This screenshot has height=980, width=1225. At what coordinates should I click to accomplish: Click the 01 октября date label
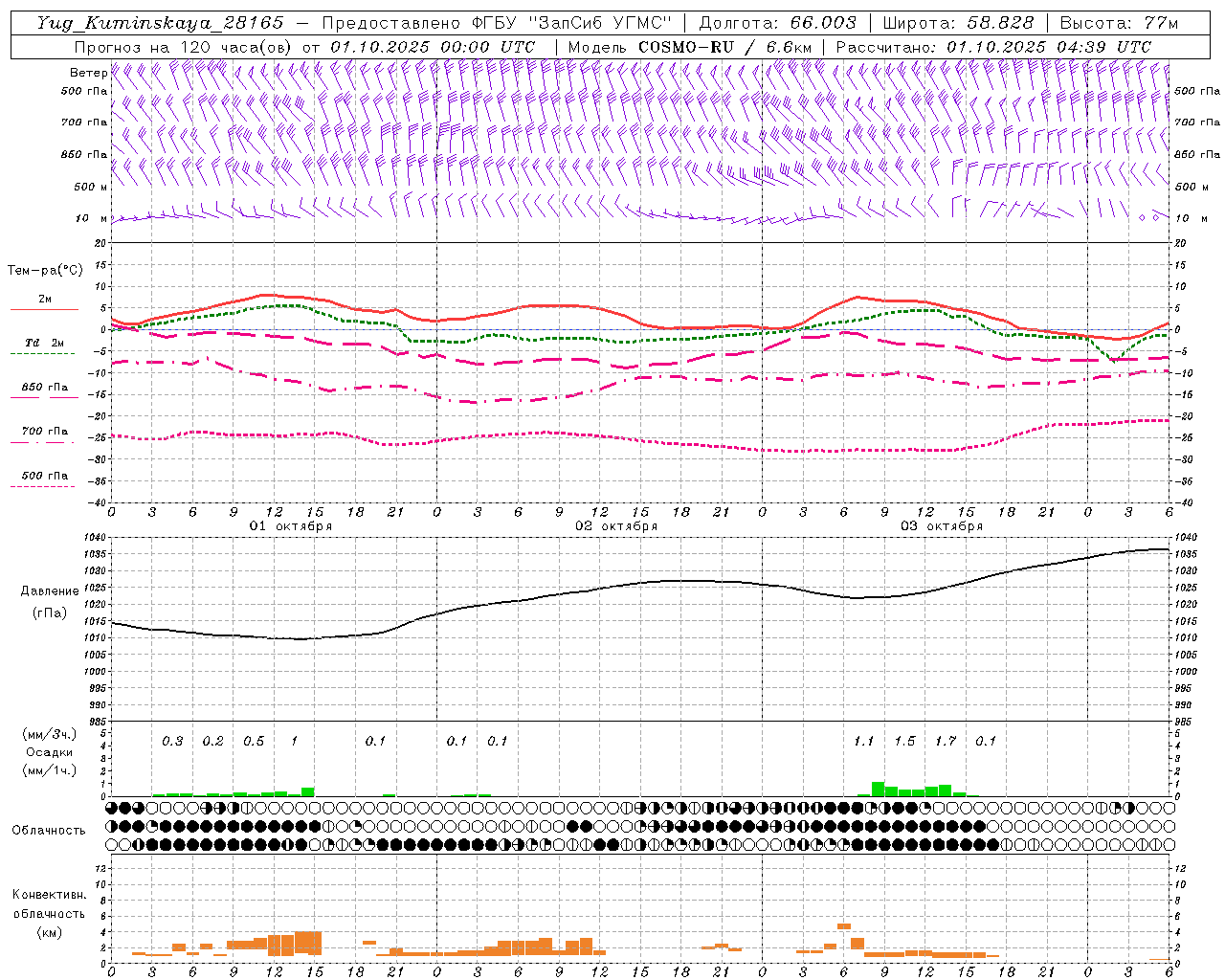click(x=291, y=525)
